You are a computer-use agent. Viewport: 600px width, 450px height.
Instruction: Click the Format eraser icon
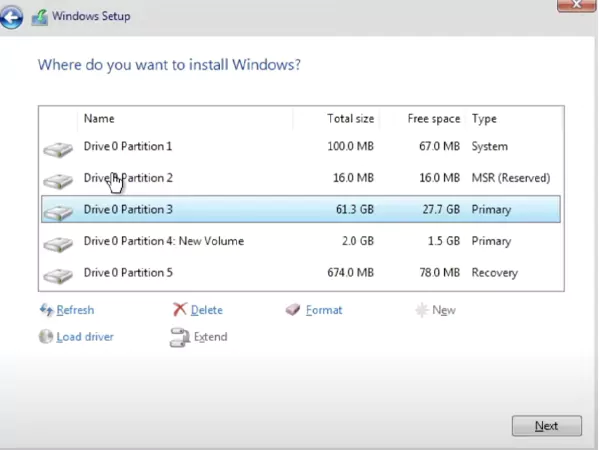click(x=293, y=309)
